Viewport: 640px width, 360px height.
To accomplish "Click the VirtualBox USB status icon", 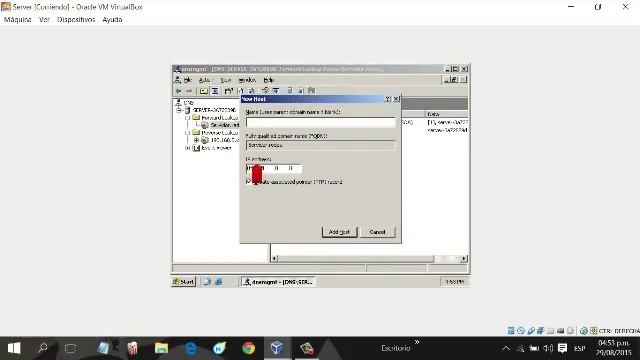I will (531, 331).
